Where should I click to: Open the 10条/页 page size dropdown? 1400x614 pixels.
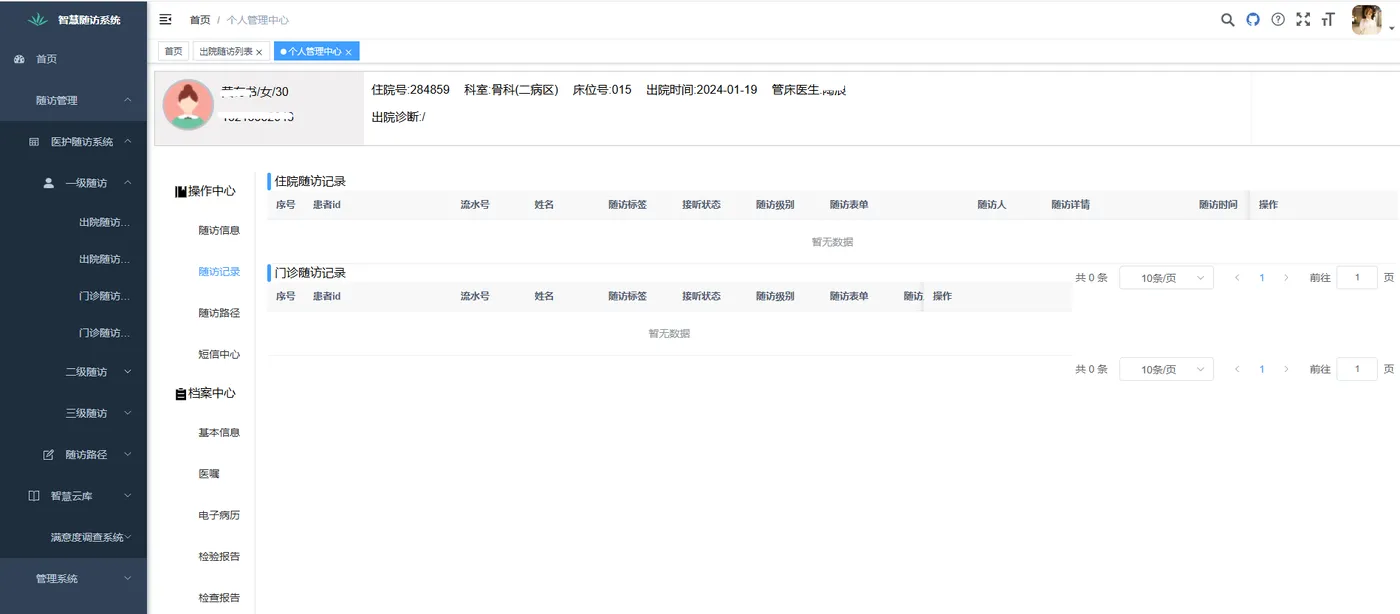pos(1166,277)
